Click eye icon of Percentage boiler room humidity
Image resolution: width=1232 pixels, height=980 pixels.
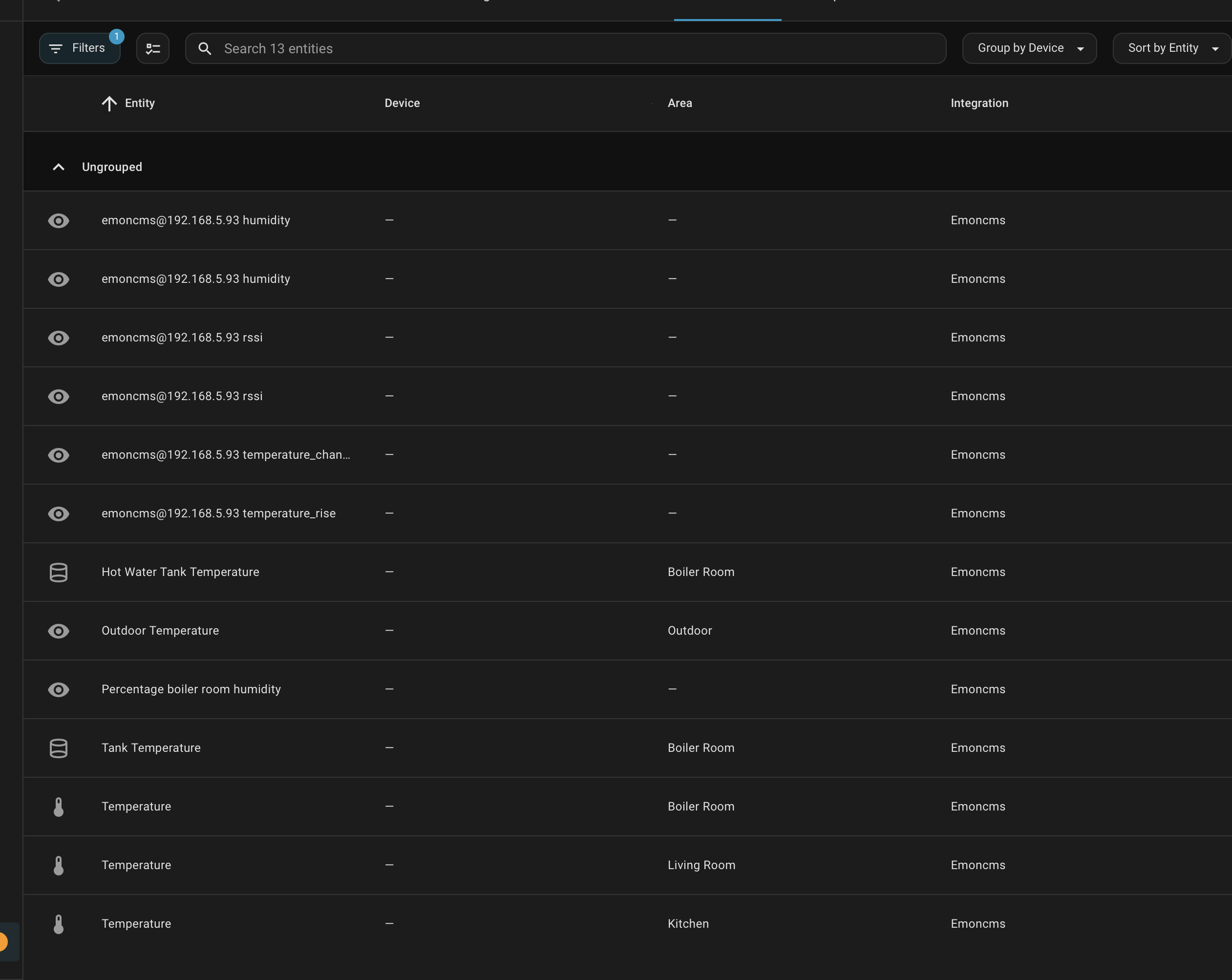[x=58, y=690]
